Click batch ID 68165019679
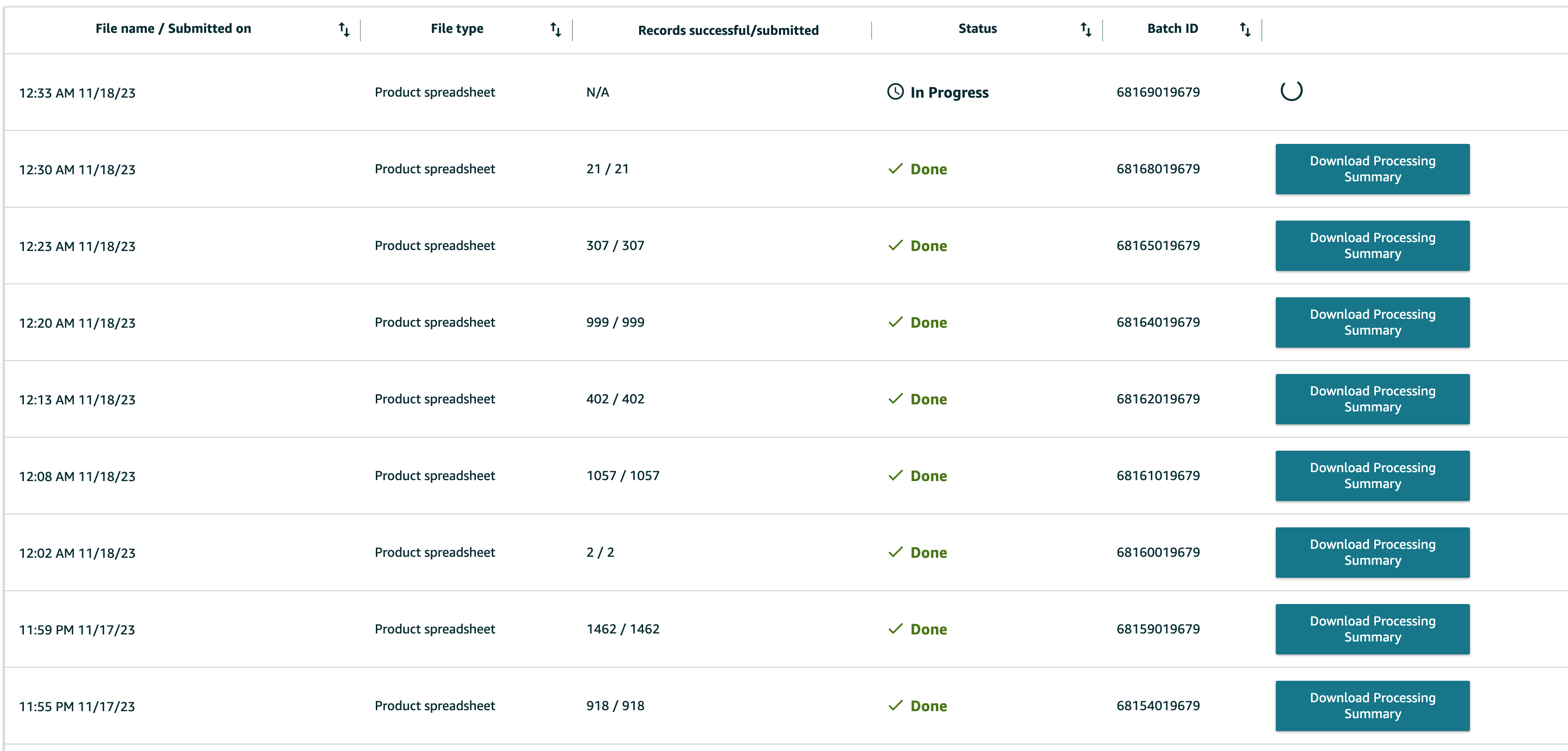This screenshot has width=1568, height=751. tap(1158, 246)
